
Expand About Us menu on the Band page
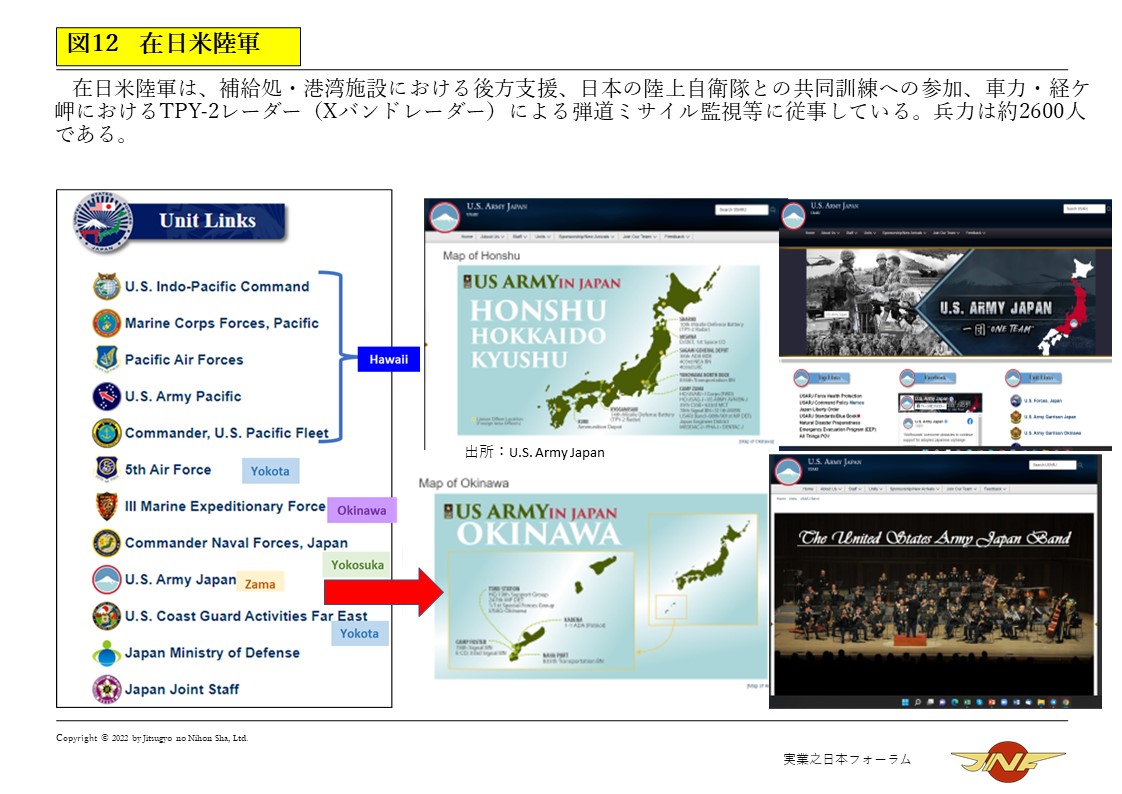point(831,489)
